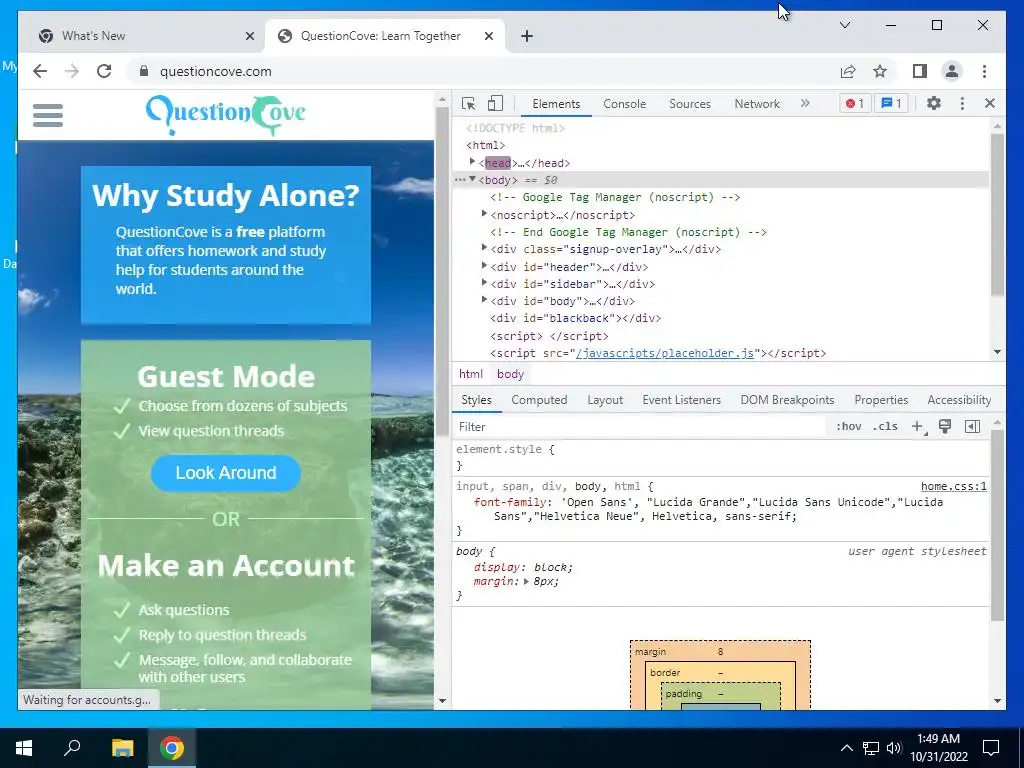Share this page icon

point(848,71)
